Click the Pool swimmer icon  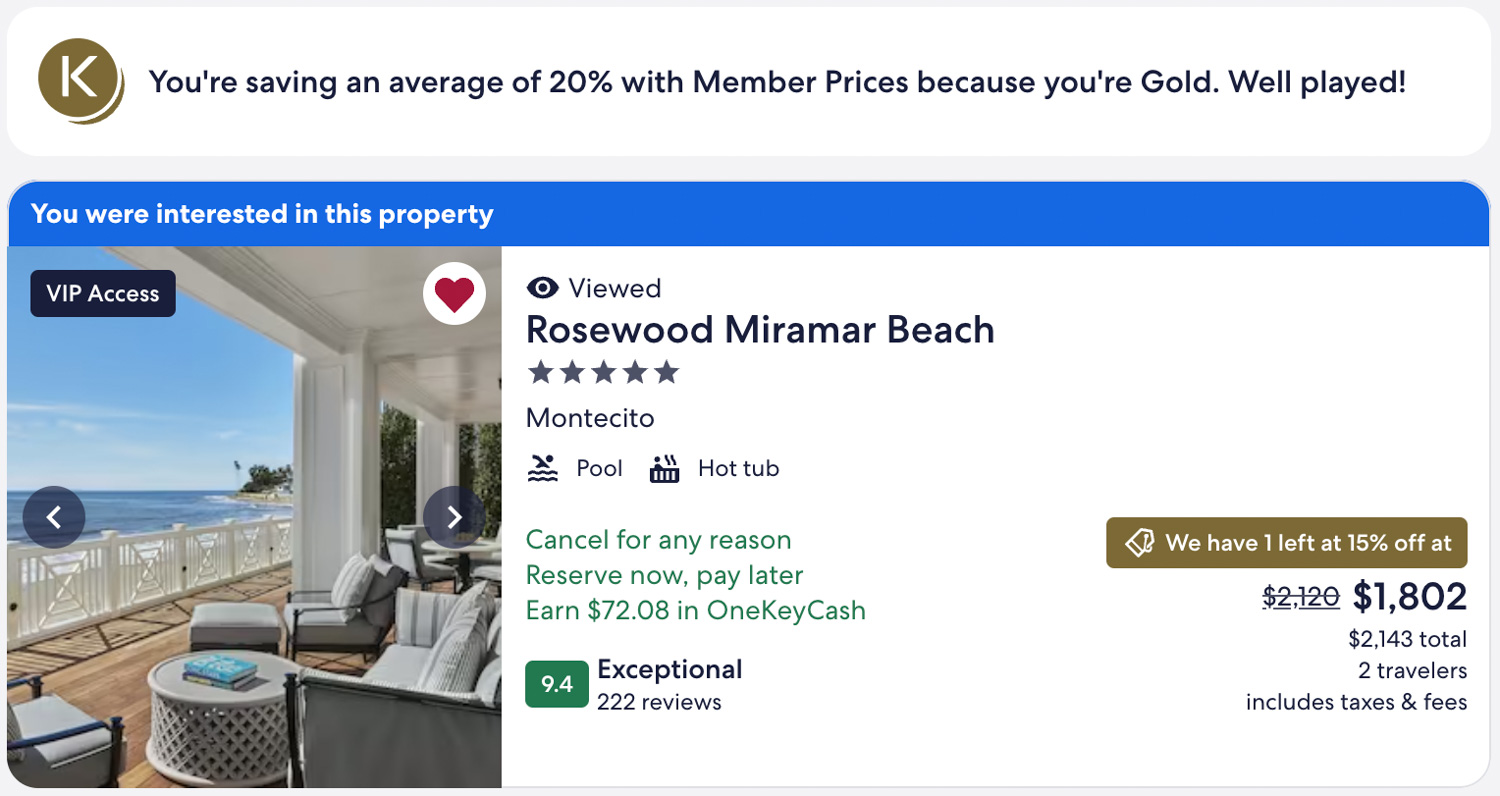(542, 468)
